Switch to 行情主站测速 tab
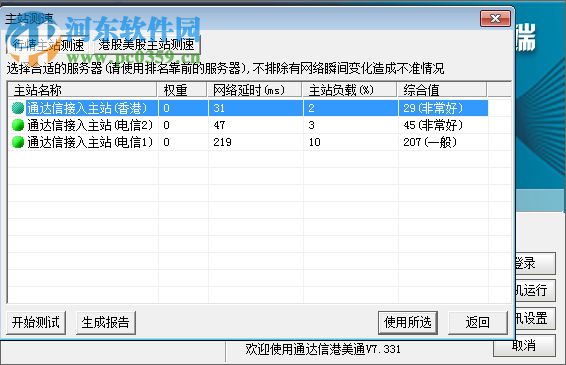The image size is (566, 365). pos(48,45)
